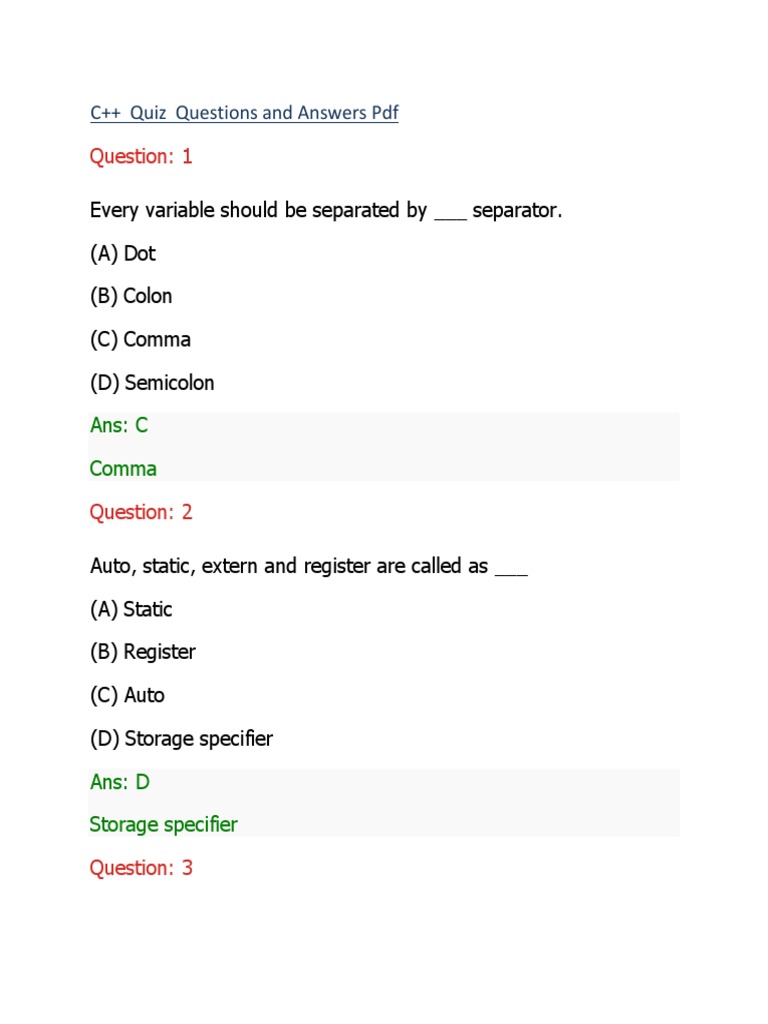Image resolution: width=768 pixels, height=1024 pixels.
Task: Choose option (B) Colon
Action: (131, 297)
